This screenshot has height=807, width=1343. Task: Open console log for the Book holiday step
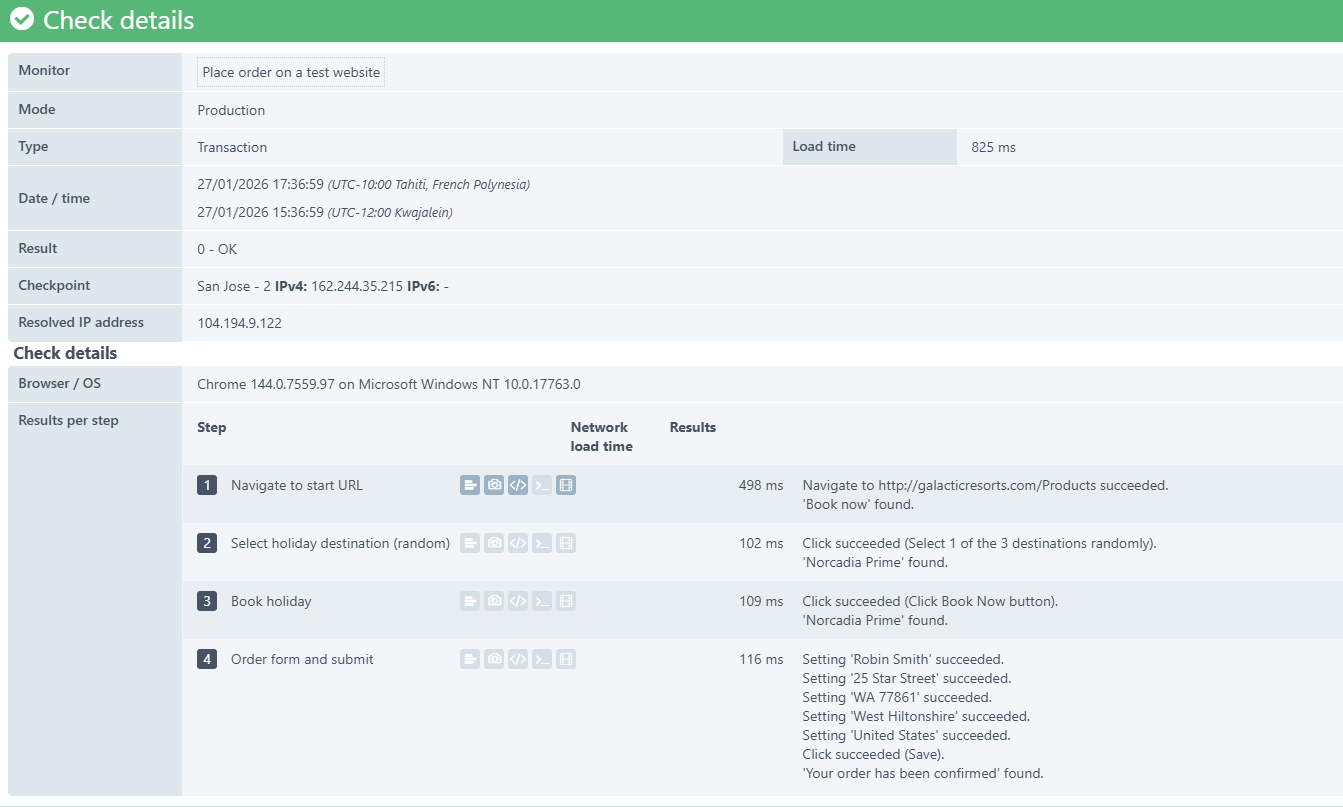click(542, 601)
